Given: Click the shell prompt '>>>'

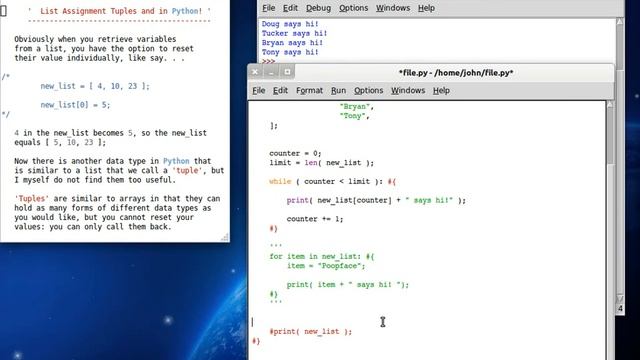Looking at the screenshot, I should (x=268, y=61).
